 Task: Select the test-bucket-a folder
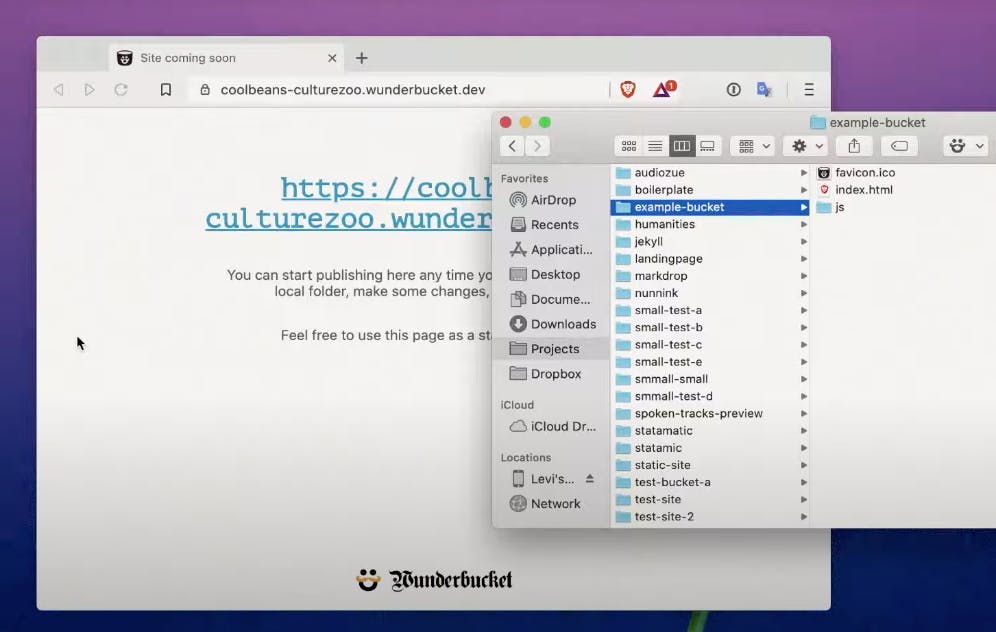(x=710, y=482)
